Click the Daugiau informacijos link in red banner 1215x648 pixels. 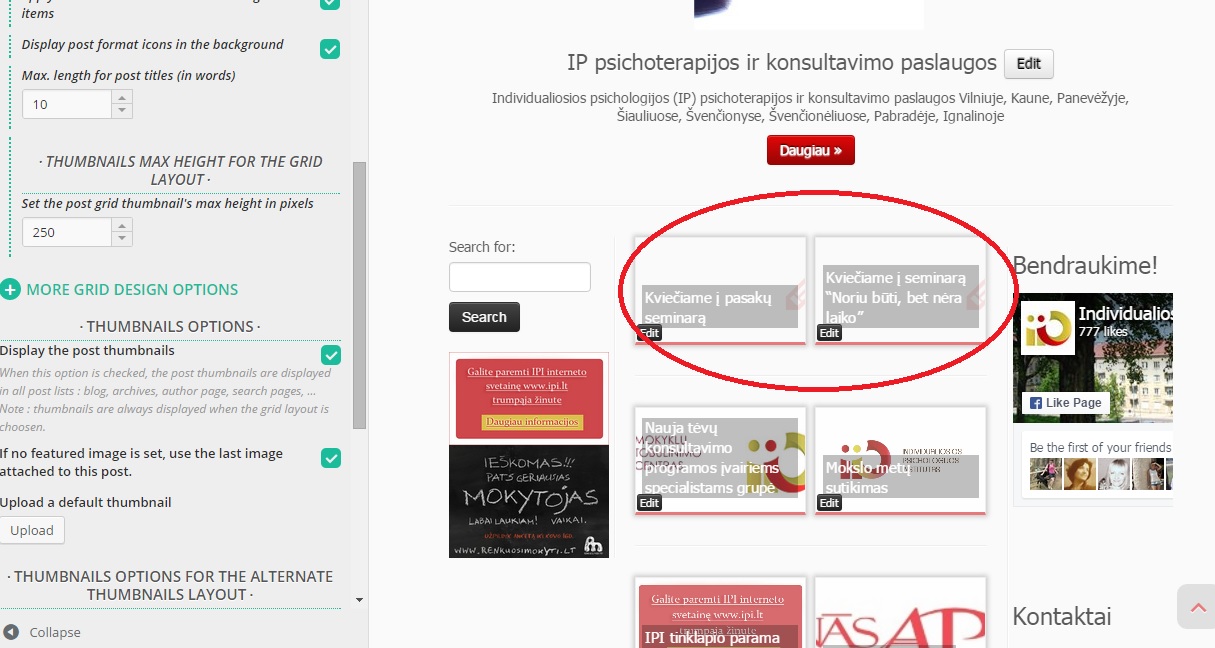(532, 422)
